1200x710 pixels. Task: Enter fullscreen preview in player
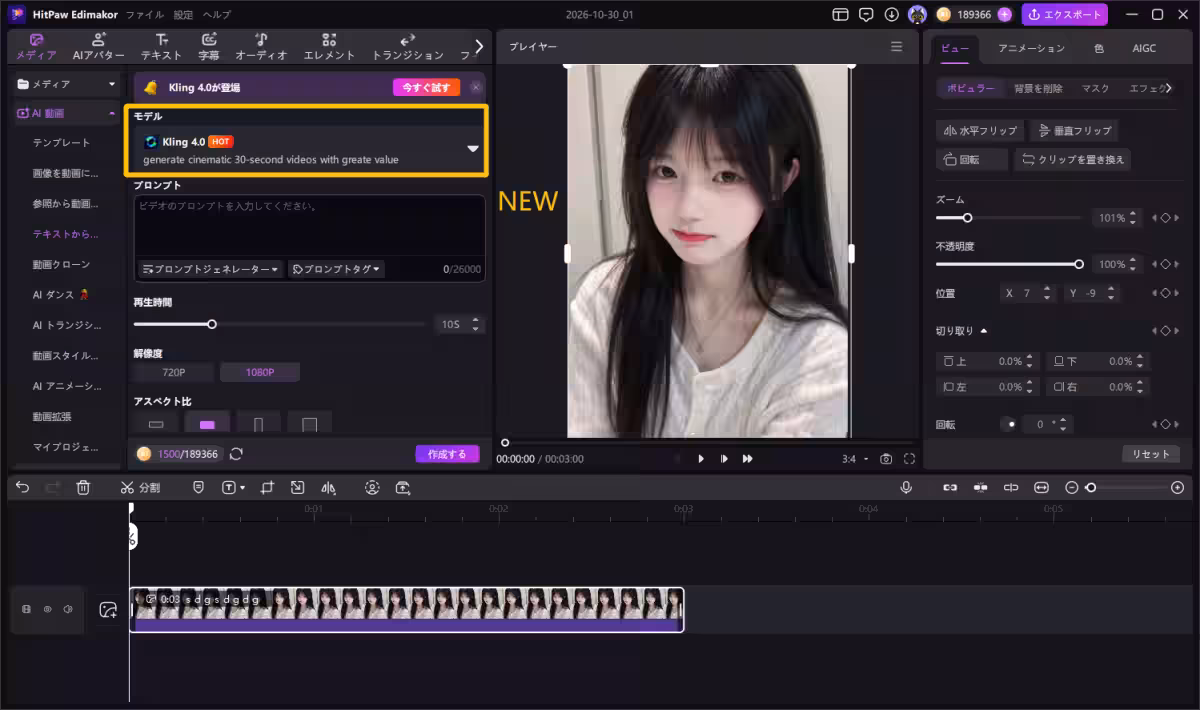coord(909,459)
